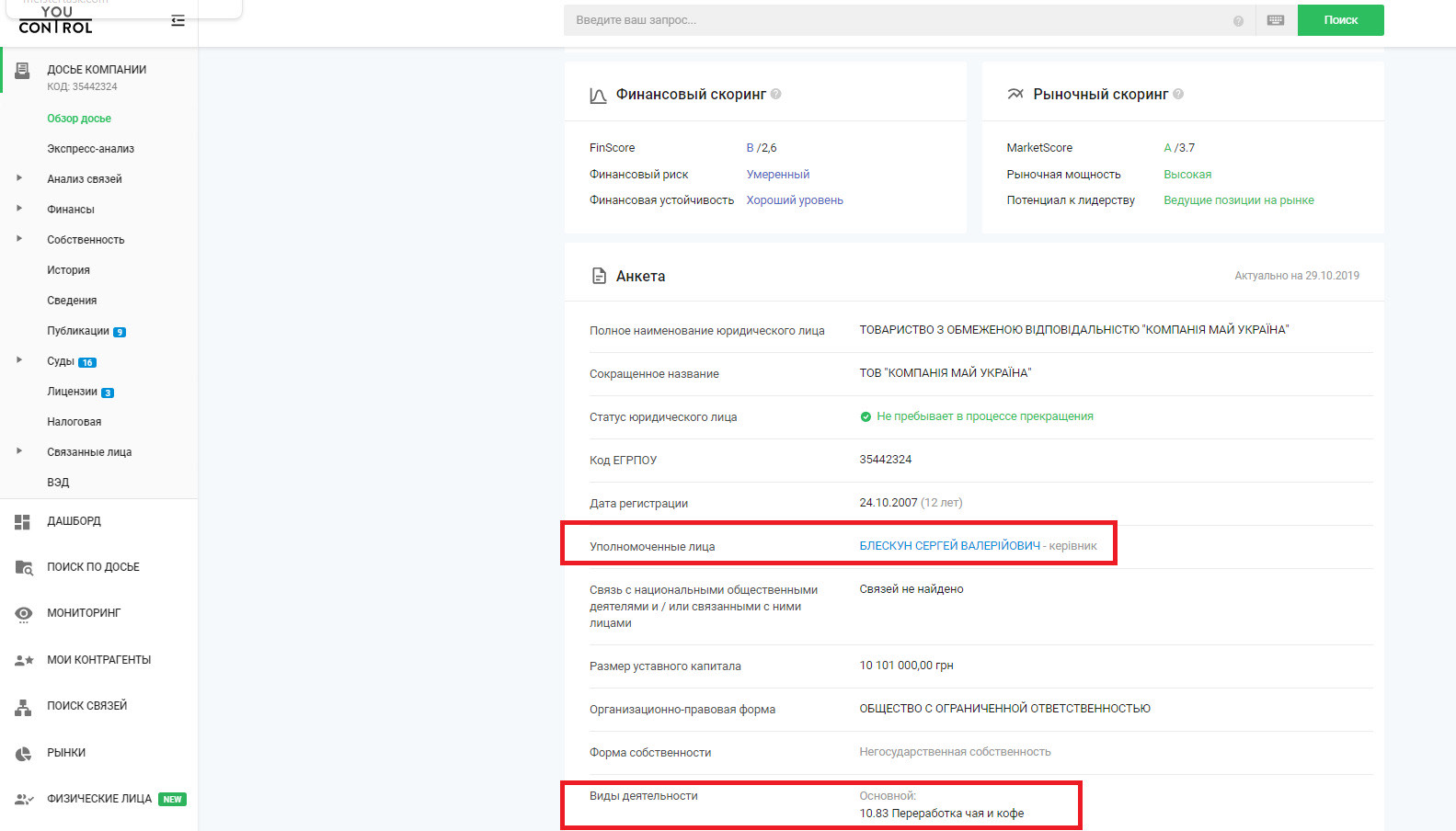The width and height of the screenshot is (1456, 831).
Task: Expand the Суды sidebar section
Action: [x=19, y=360]
